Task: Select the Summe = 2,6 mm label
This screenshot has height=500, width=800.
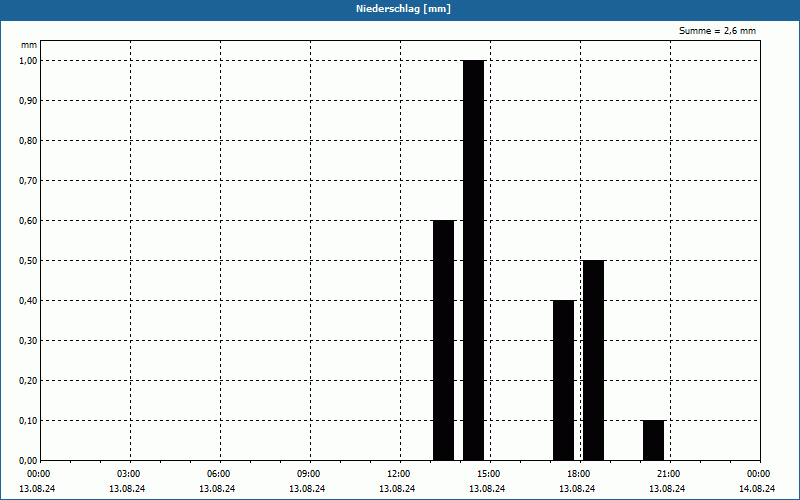Action: click(717, 31)
